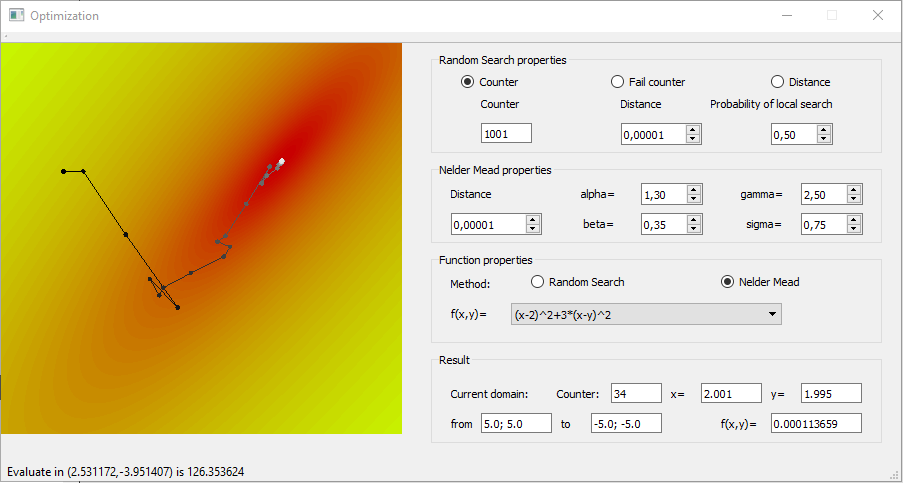Click the sigma value field 0,75

[x=824, y=225]
